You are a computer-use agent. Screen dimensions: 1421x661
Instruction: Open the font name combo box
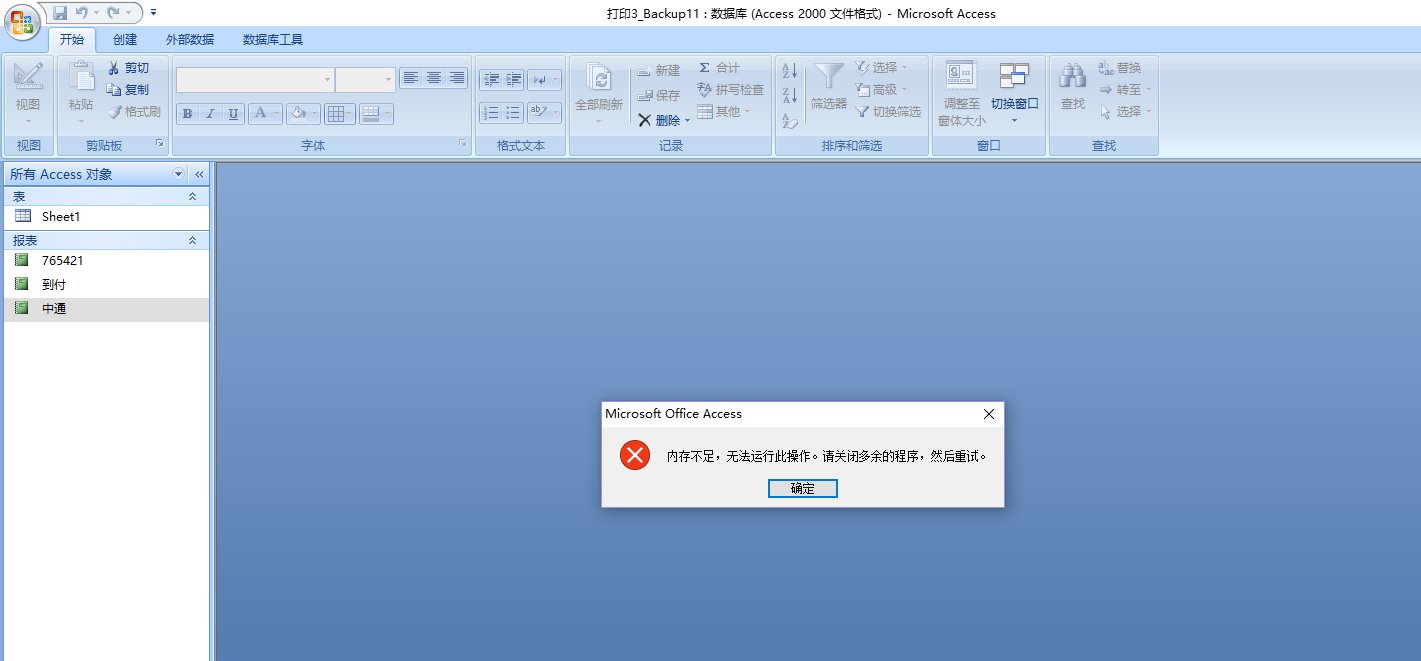255,79
